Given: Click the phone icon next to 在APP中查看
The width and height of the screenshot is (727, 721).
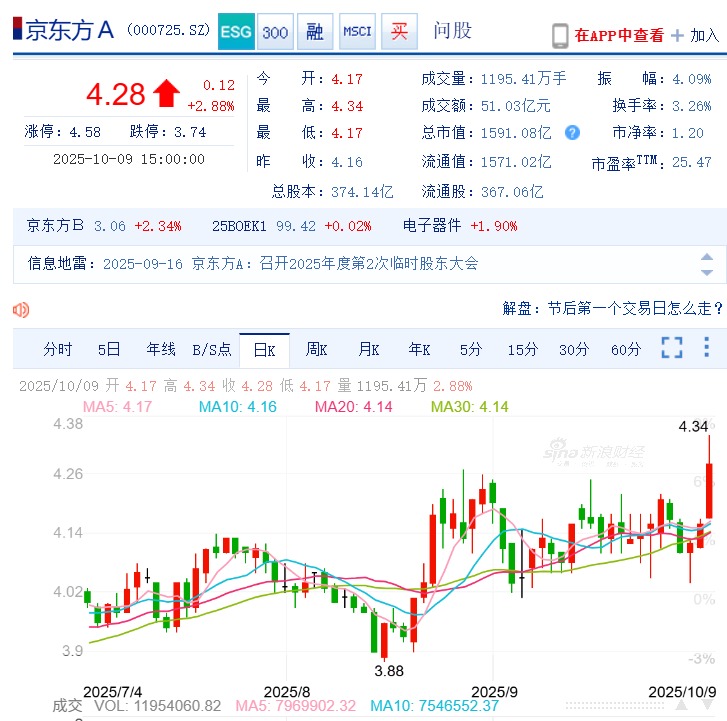Looking at the screenshot, I should 560,36.
